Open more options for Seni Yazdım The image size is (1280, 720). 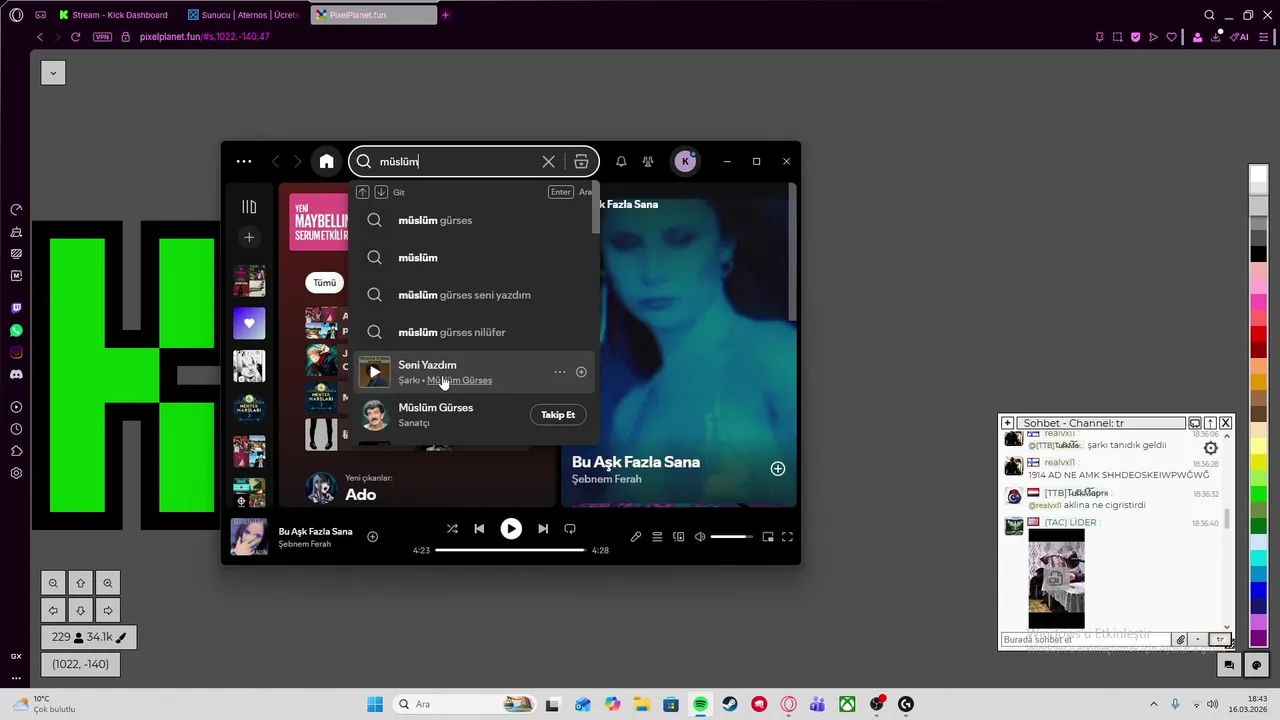click(560, 372)
